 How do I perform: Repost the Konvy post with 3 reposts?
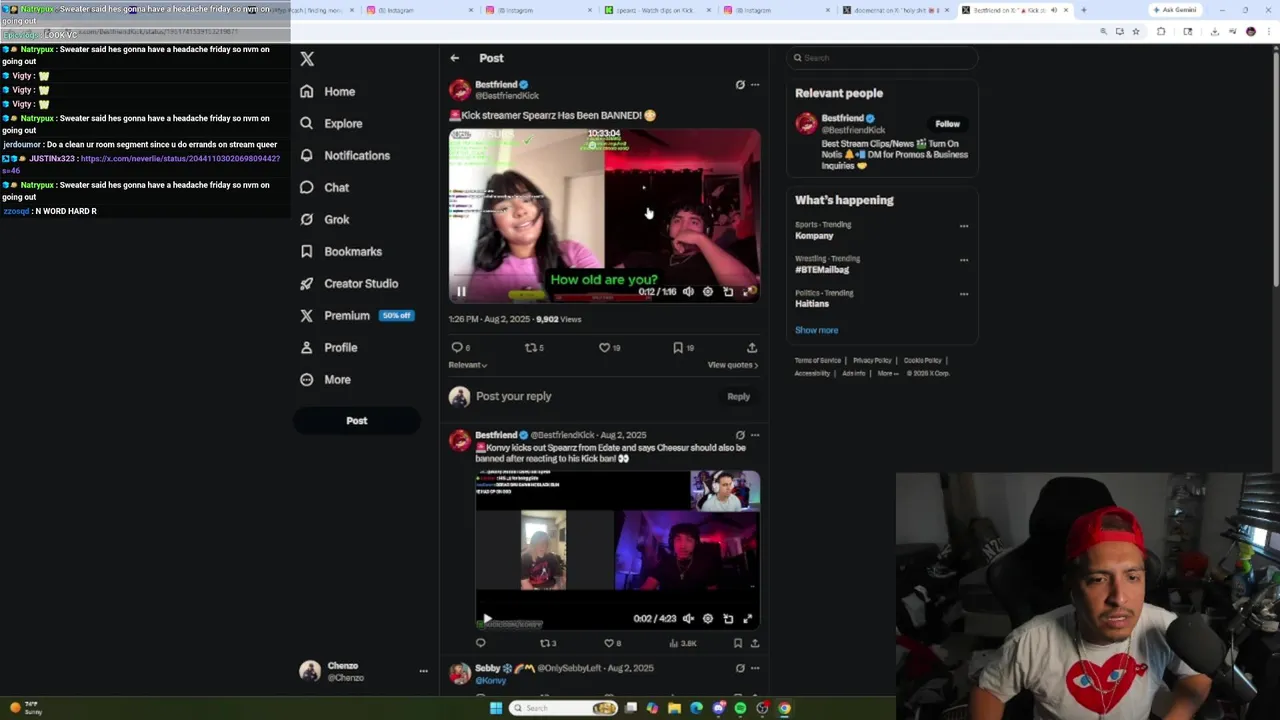click(547, 643)
